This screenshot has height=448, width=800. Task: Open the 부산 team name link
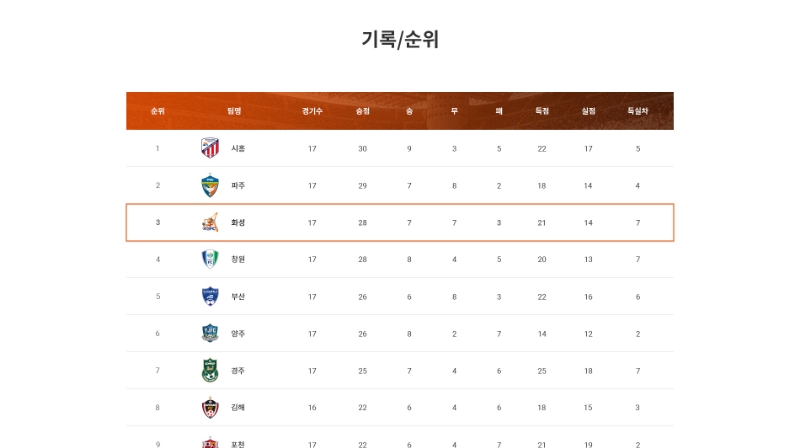[238, 296]
